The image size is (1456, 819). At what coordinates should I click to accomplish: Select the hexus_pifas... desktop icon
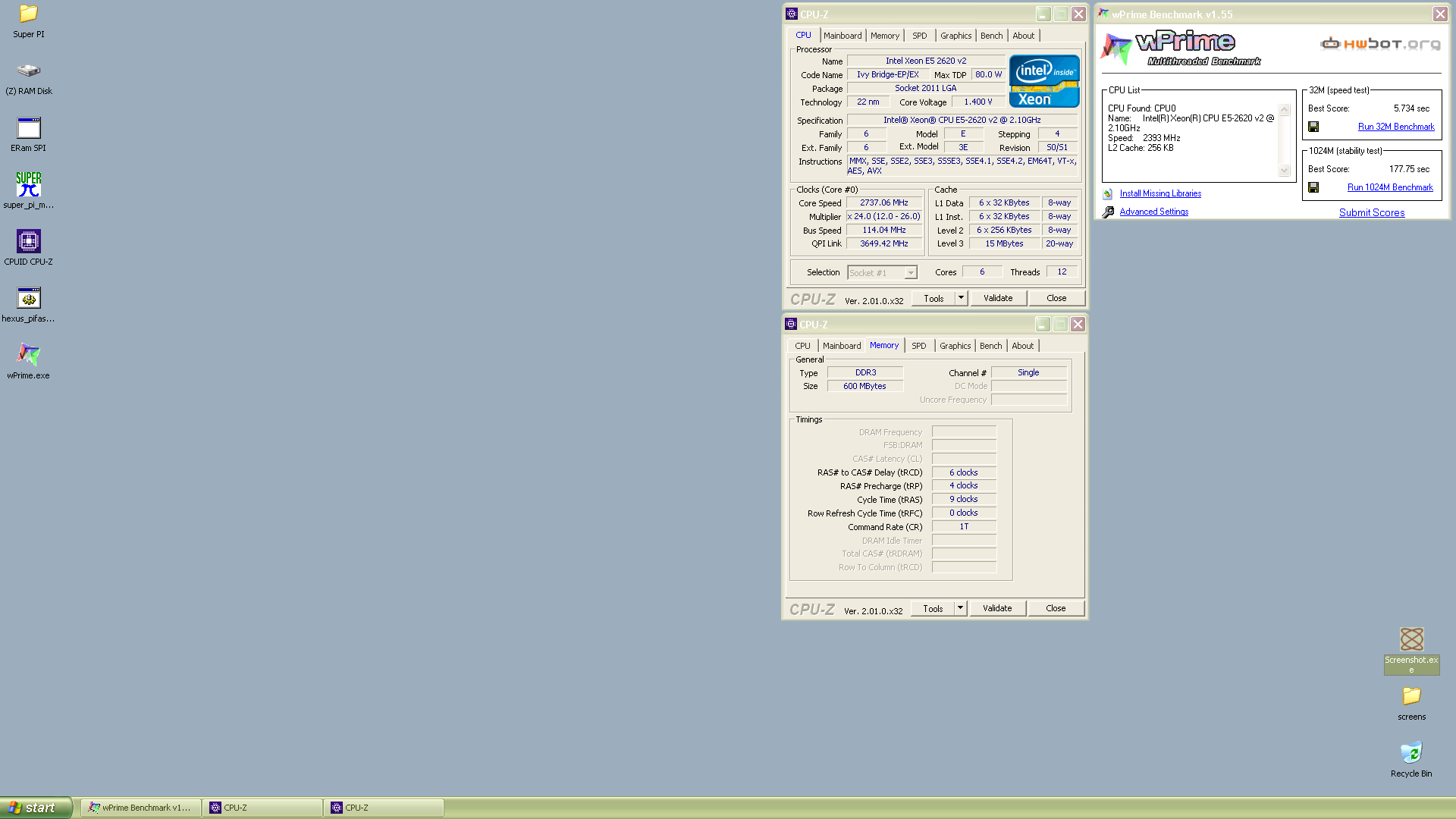[x=28, y=298]
